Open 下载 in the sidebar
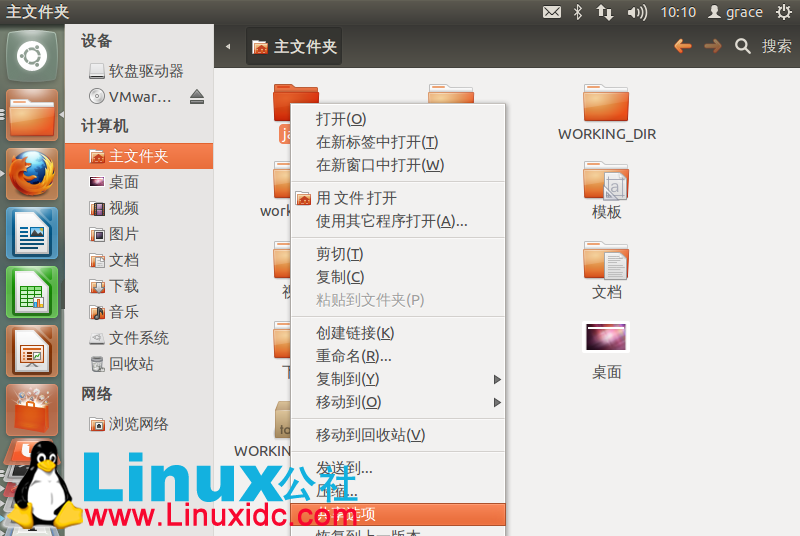This screenshot has height=536, width=800. (123, 286)
